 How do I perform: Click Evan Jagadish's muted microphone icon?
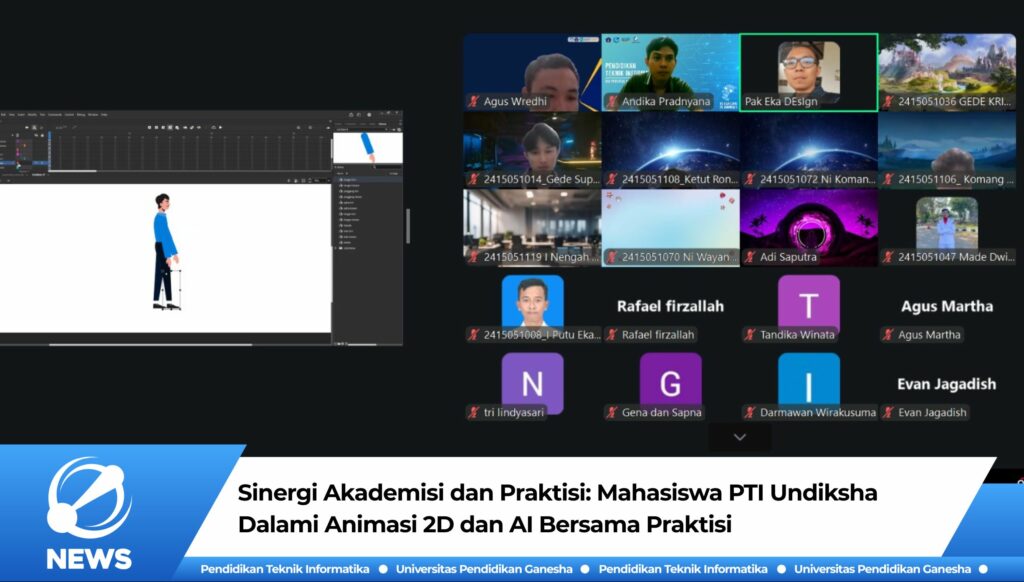[x=887, y=412]
